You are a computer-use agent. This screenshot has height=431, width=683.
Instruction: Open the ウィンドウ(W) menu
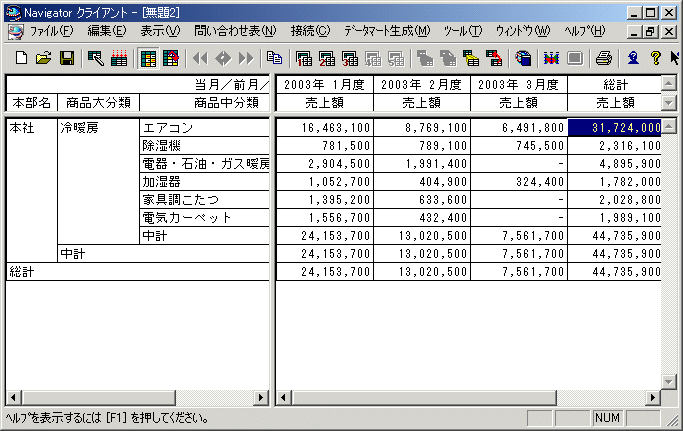523,31
